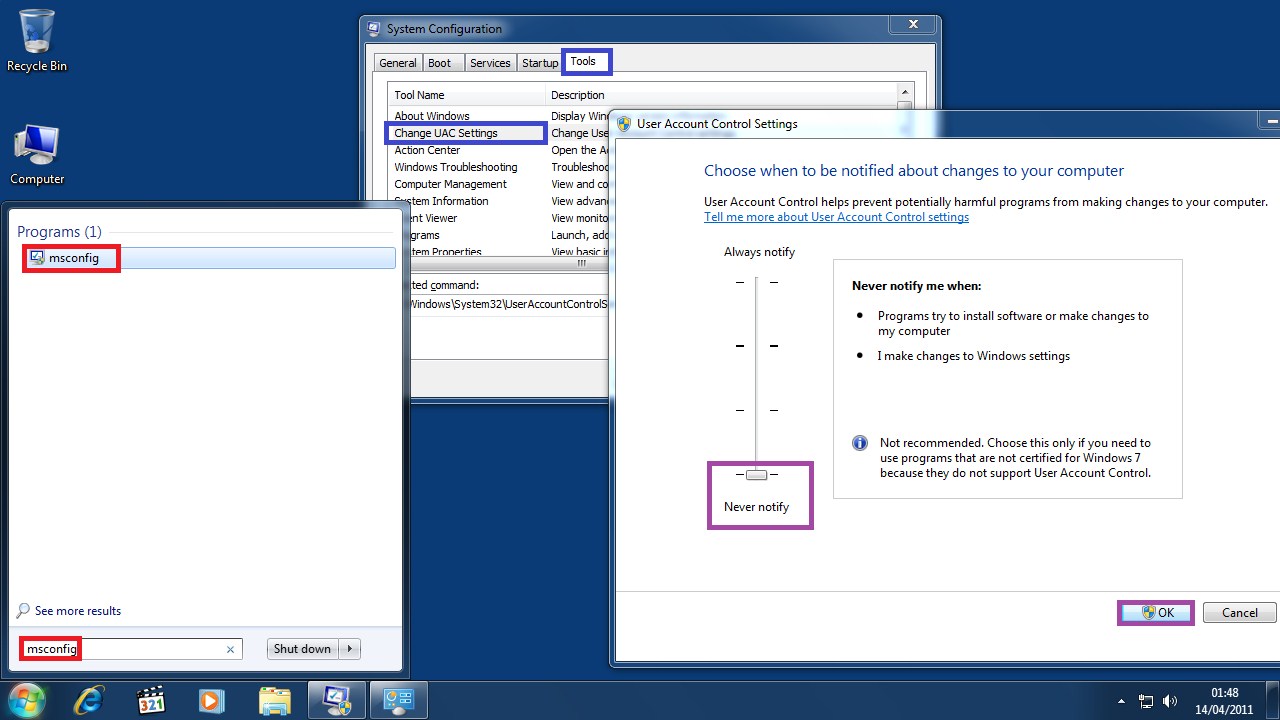Viewport: 1280px width, 720px height.
Task: Close the System Configuration window
Action: pos(914,24)
